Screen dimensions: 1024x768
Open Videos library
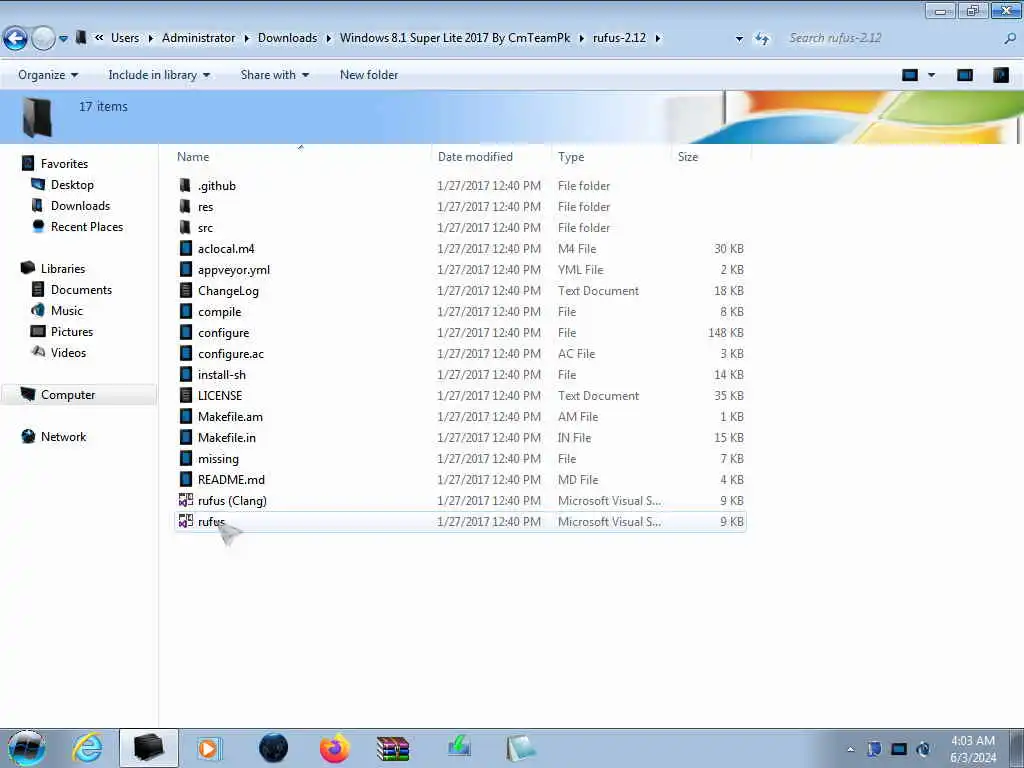[68, 353]
